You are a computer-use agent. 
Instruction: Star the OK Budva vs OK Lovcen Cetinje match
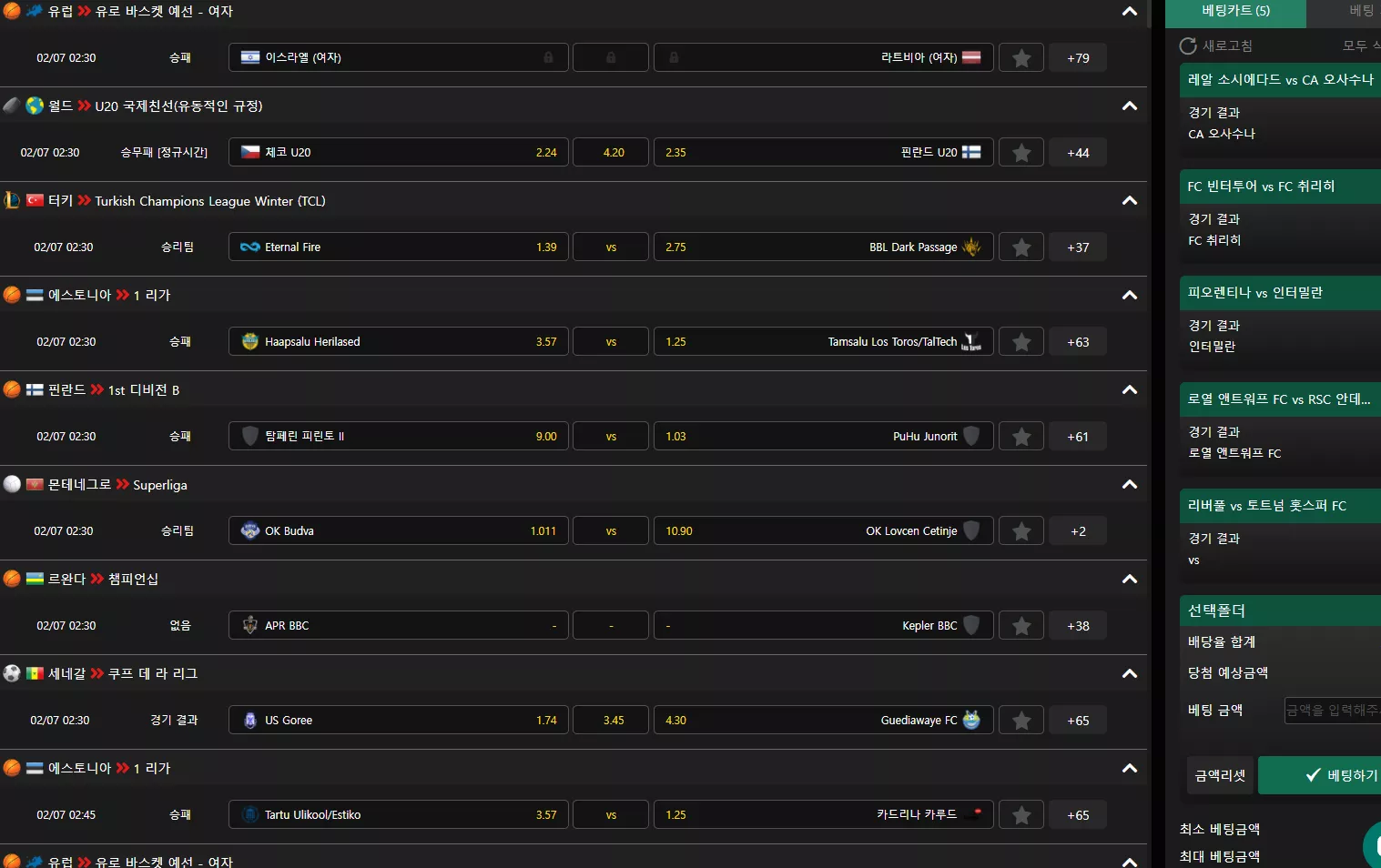[1021, 531]
